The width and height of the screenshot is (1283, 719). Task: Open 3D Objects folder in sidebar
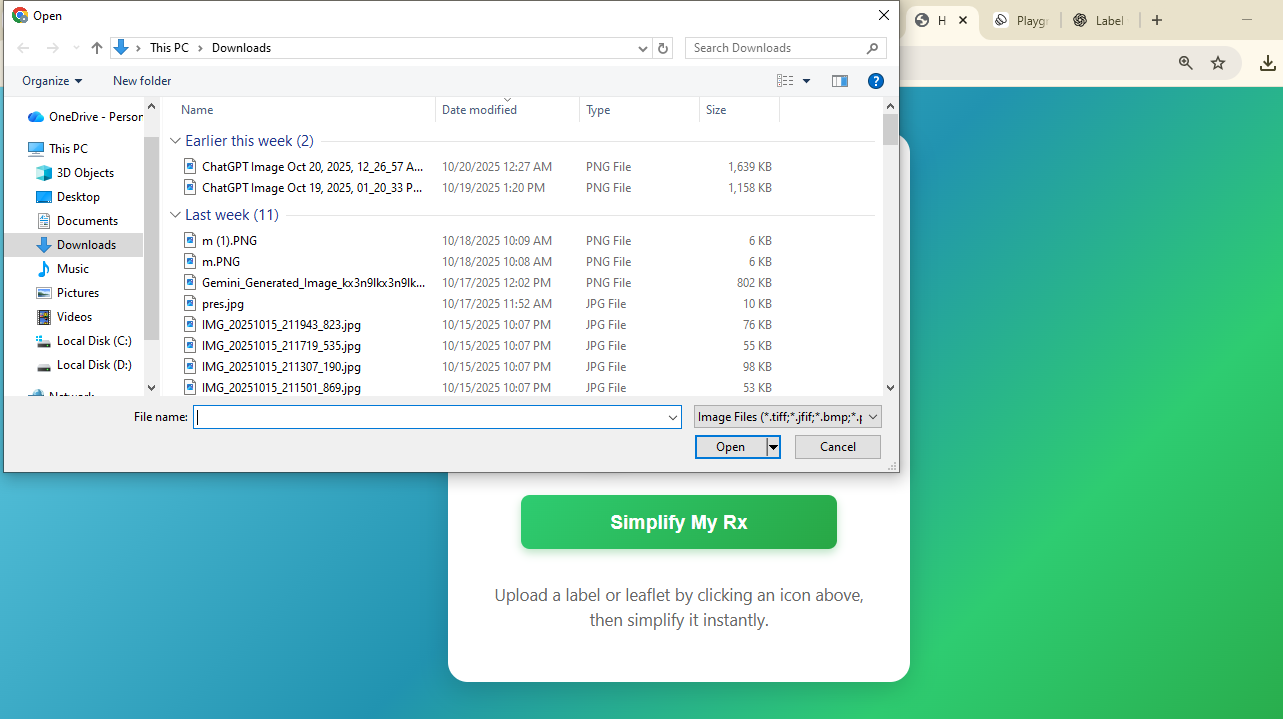click(75, 173)
